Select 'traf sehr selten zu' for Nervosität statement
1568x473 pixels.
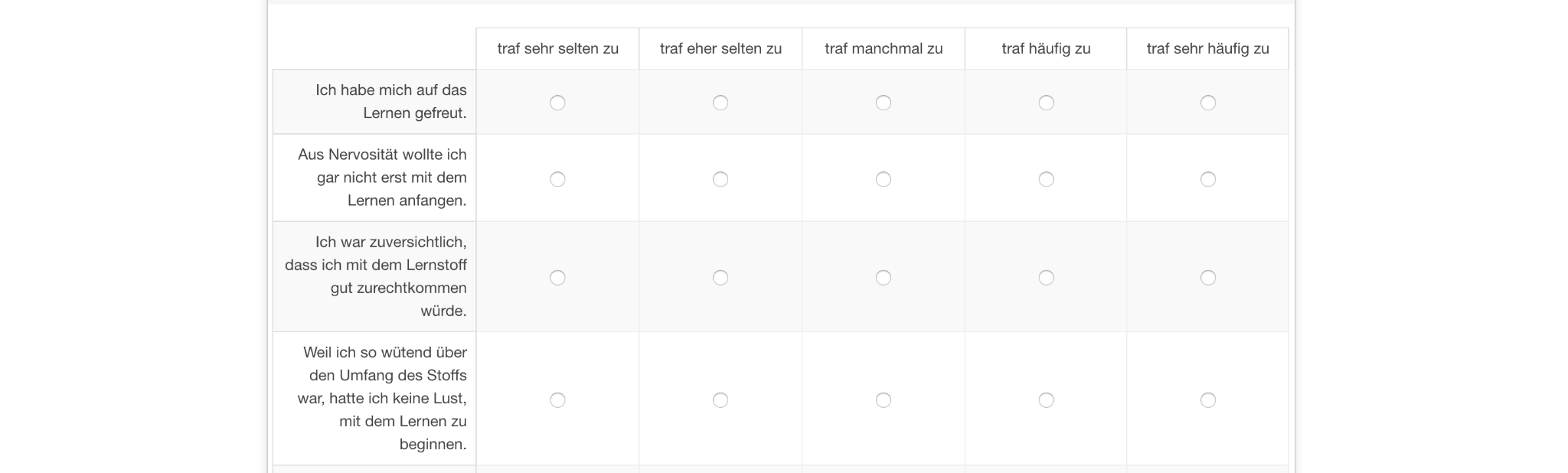coord(557,179)
